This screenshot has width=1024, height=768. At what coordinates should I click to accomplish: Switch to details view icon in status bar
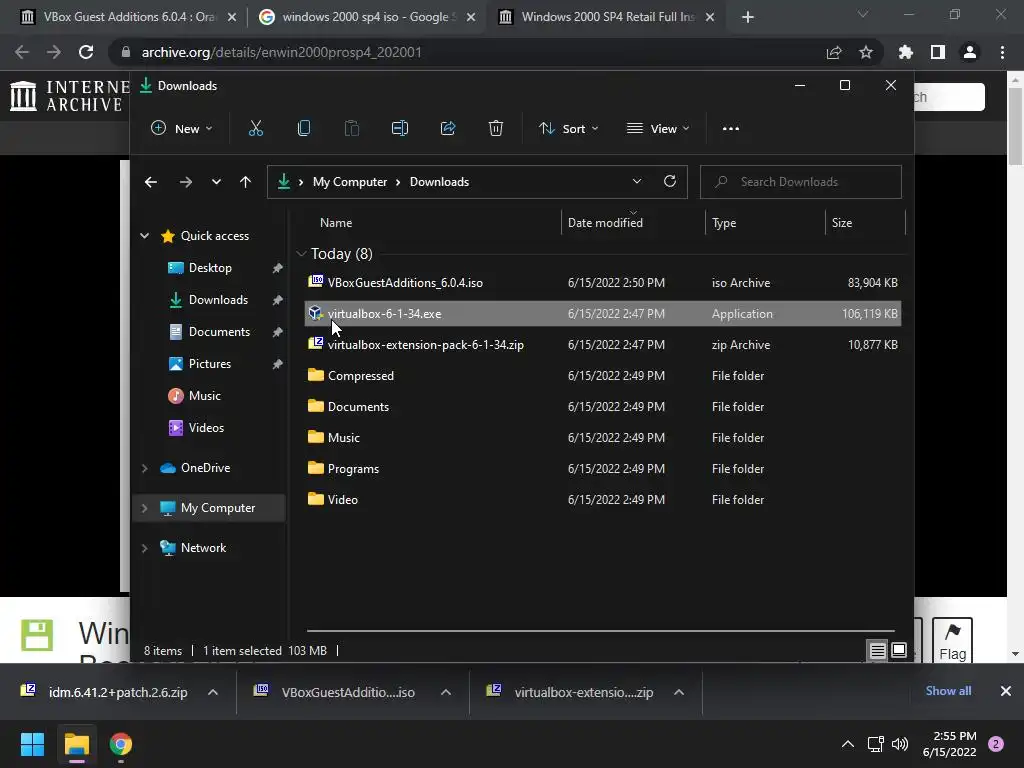coord(877,650)
